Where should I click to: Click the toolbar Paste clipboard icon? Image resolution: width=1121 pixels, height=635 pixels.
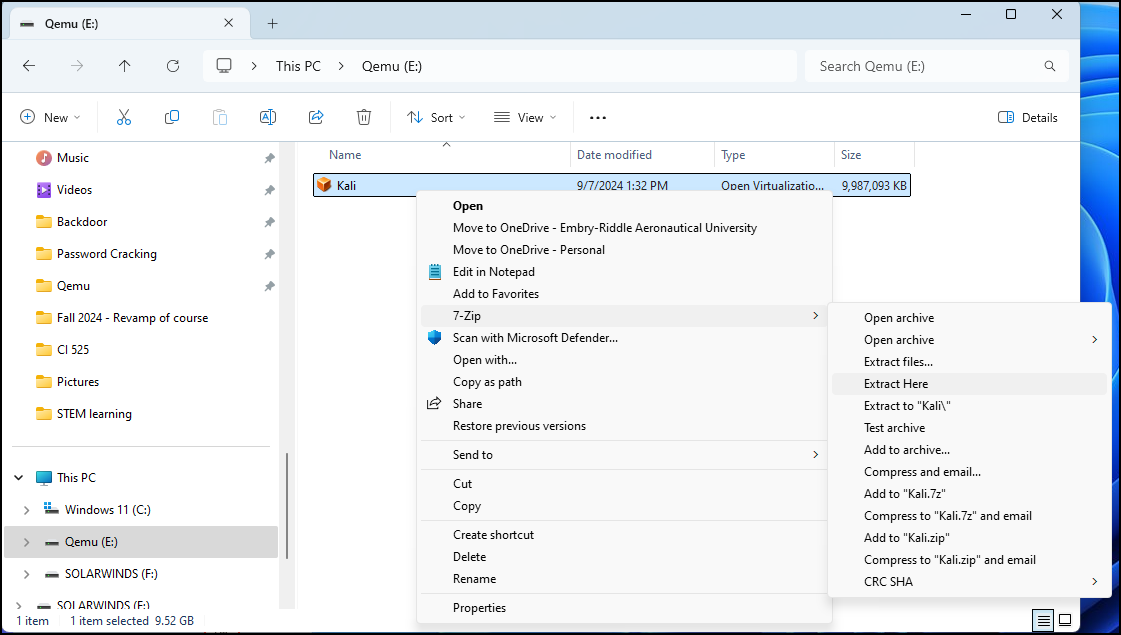[x=219, y=117]
